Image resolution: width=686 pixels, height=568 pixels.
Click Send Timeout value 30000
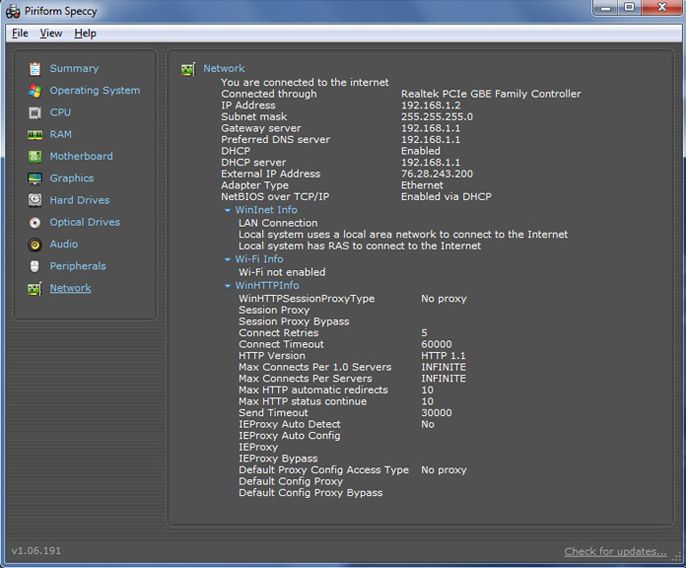click(436, 412)
